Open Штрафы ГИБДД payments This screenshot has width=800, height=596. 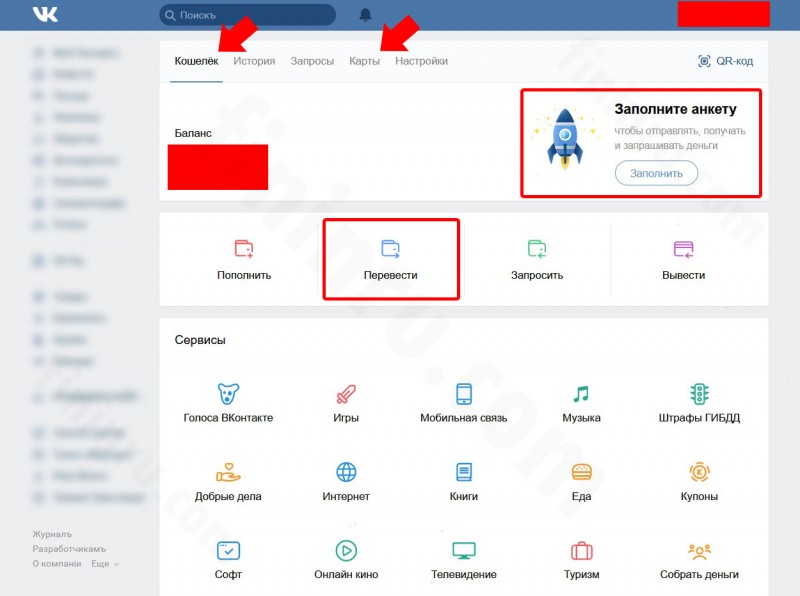point(699,403)
